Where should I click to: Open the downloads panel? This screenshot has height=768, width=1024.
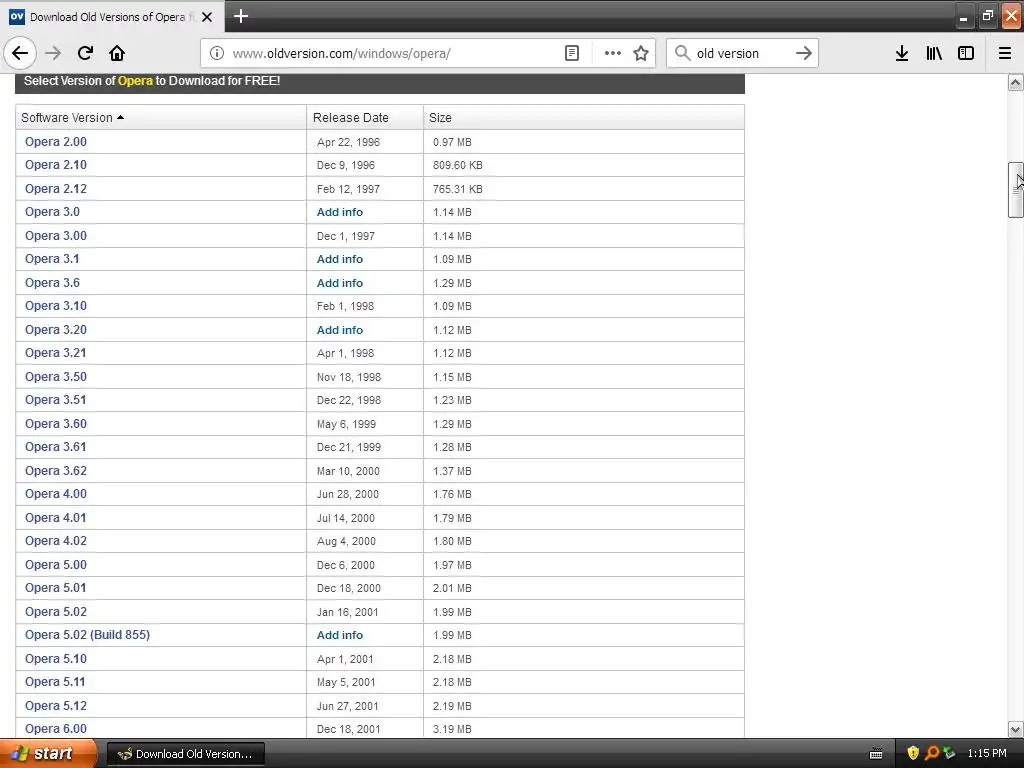(x=902, y=53)
